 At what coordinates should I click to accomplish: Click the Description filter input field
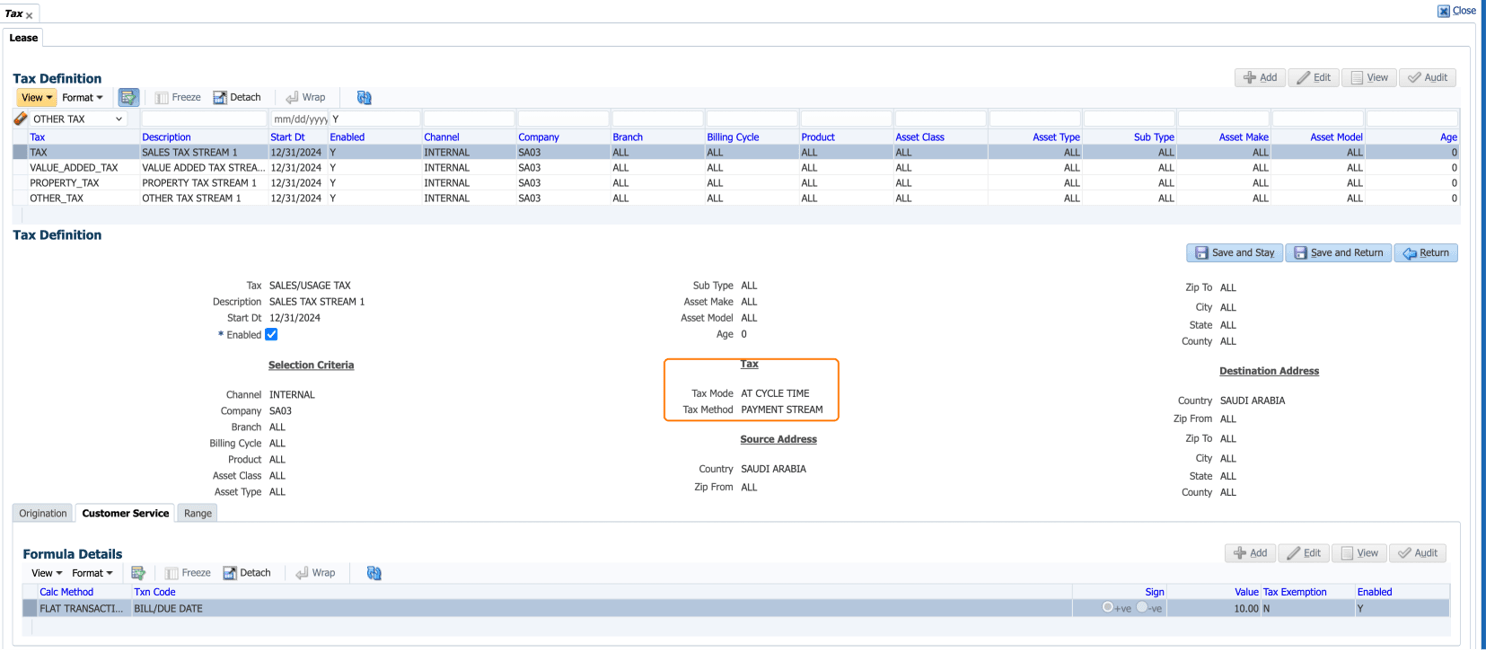pyautogui.click(x=203, y=119)
